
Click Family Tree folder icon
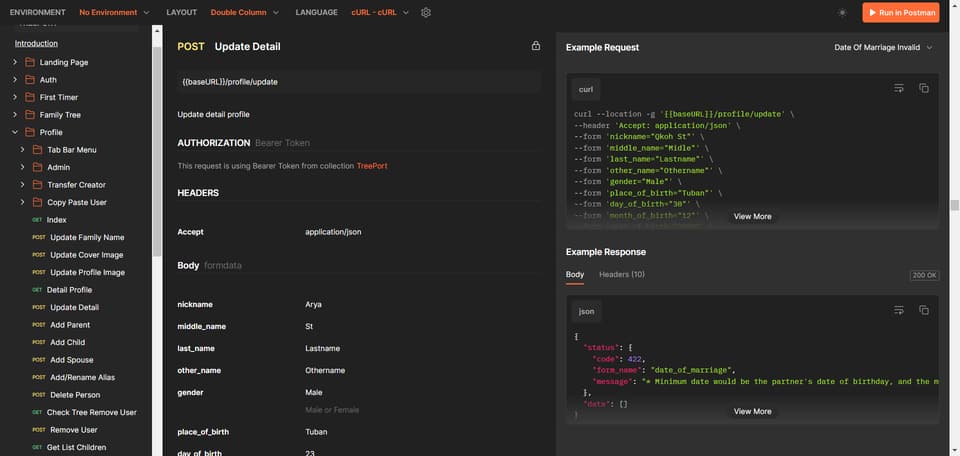pyautogui.click(x=29, y=114)
